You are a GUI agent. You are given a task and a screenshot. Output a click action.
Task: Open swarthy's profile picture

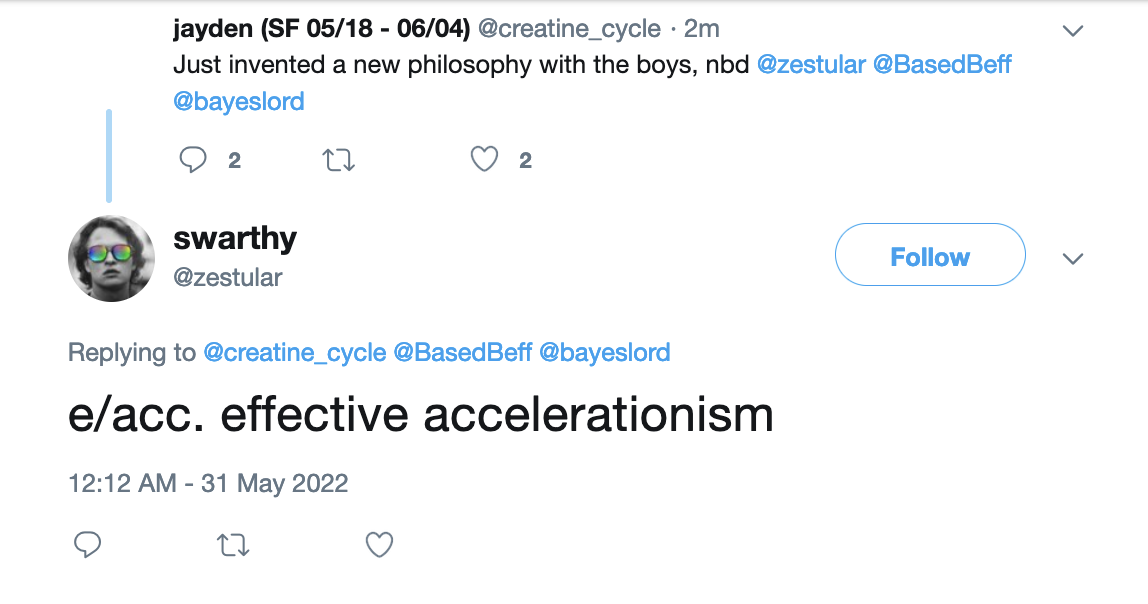[111, 258]
